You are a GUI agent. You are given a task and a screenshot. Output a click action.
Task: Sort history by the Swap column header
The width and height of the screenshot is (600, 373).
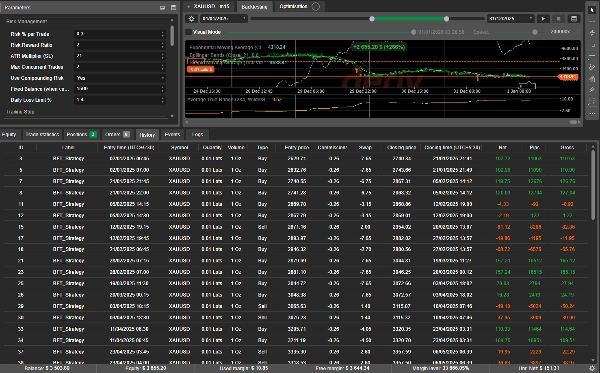(365, 147)
